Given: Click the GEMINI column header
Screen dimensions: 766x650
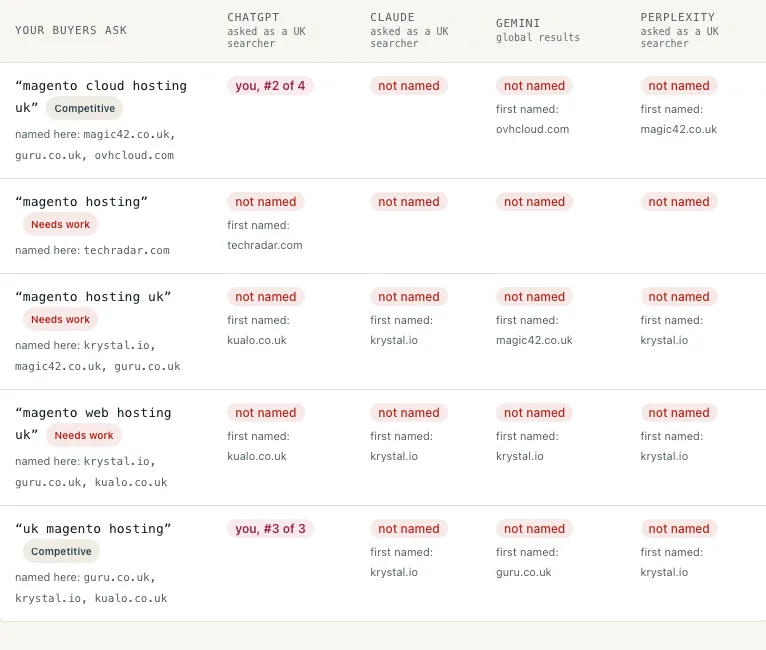Looking at the screenshot, I should click(x=518, y=23).
